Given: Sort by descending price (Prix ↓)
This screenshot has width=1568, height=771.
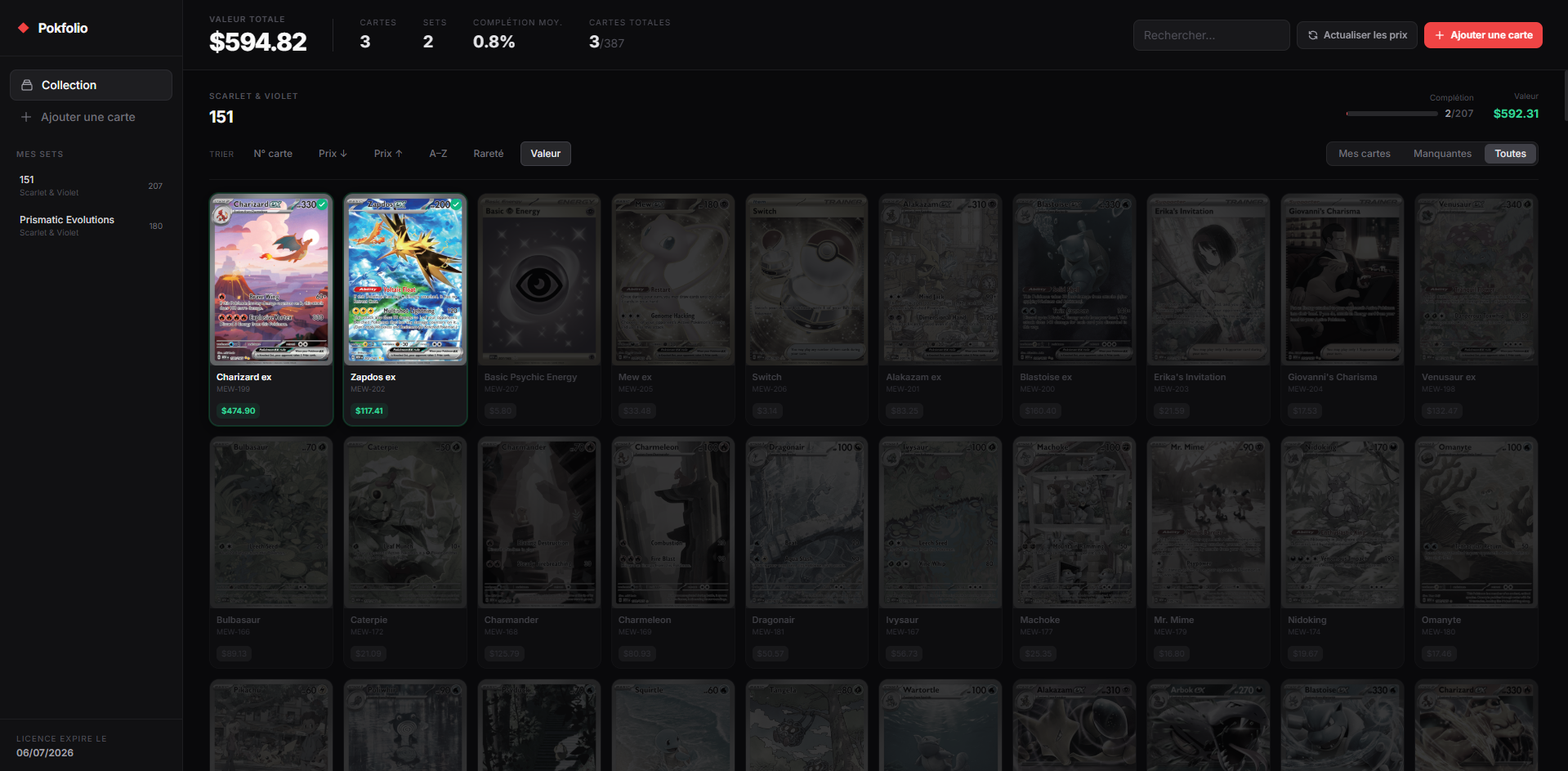Looking at the screenshot, I should (333, 154).
